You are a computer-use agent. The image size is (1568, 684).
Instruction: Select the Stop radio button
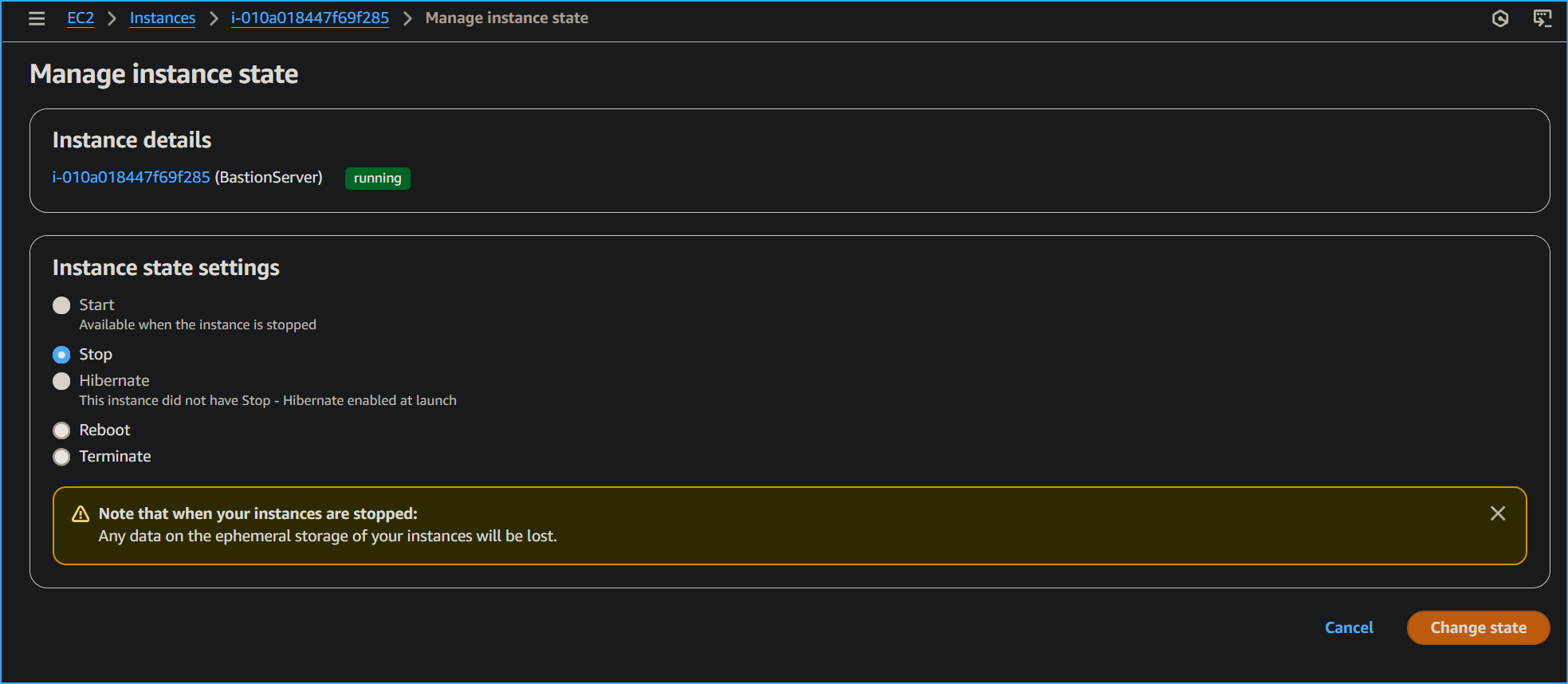click(x=61, y=354)
